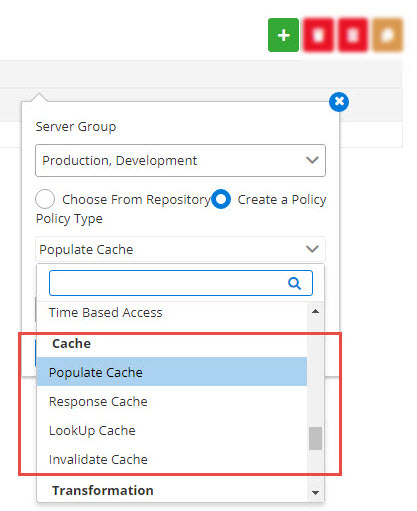The image size is (417, 511).
Task: Click the policy list scroll-down arrow
Action: [x=315, y=492]
